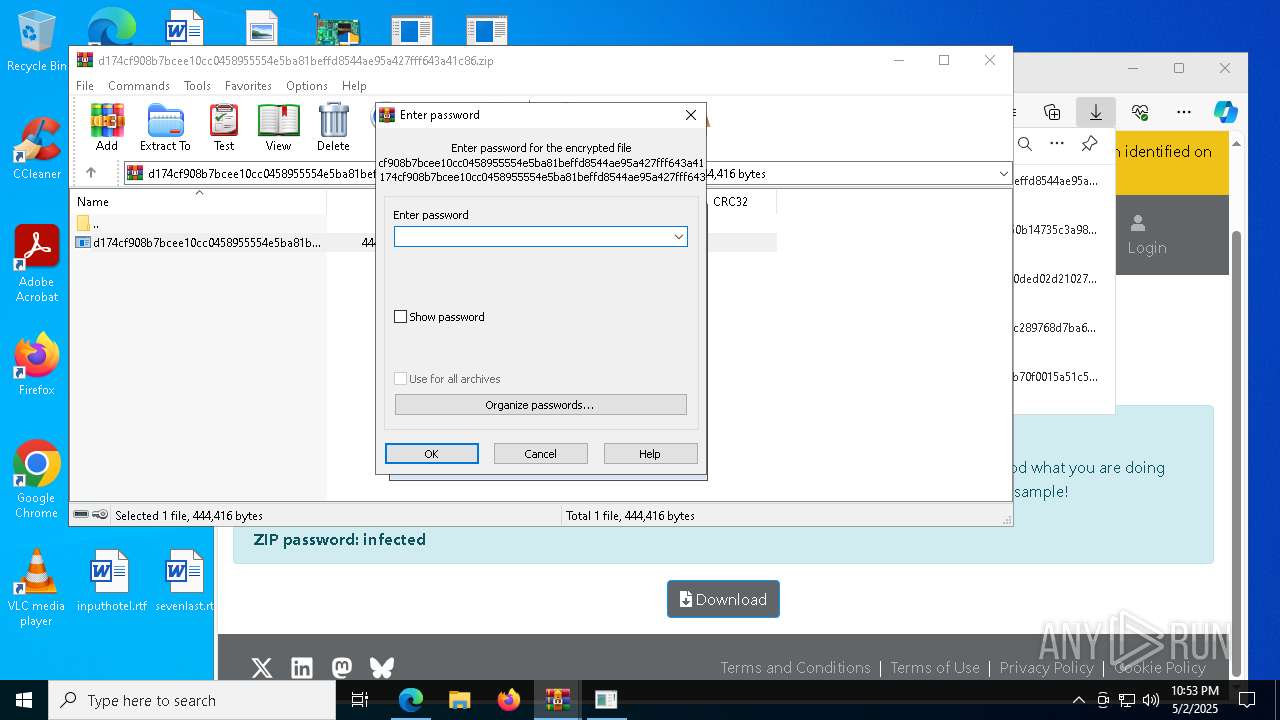Launch Adobe Acrobat from desktop
The width and height of the screenshot is (1280, 720).
(36, 263)
